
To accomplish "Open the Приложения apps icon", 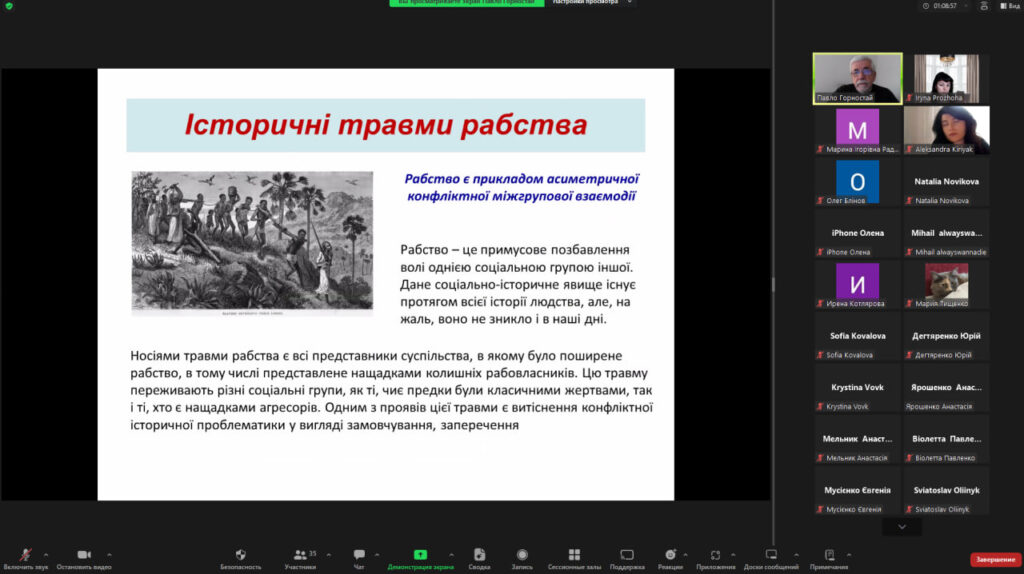I will click(716, 554).
